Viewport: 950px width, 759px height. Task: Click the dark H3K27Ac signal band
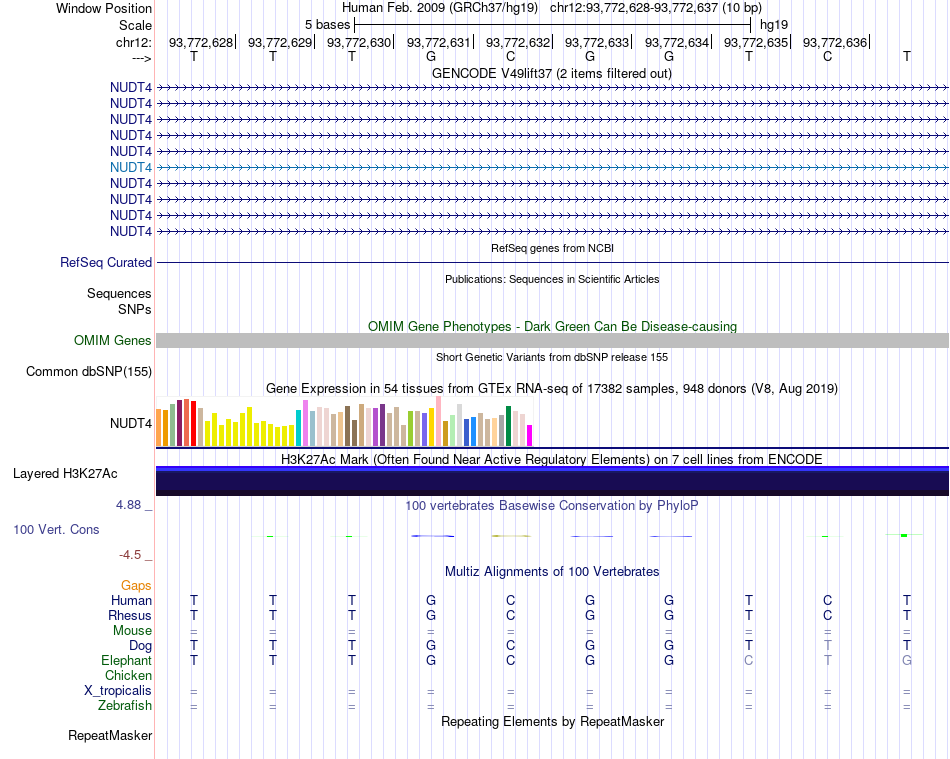point(552,481)
